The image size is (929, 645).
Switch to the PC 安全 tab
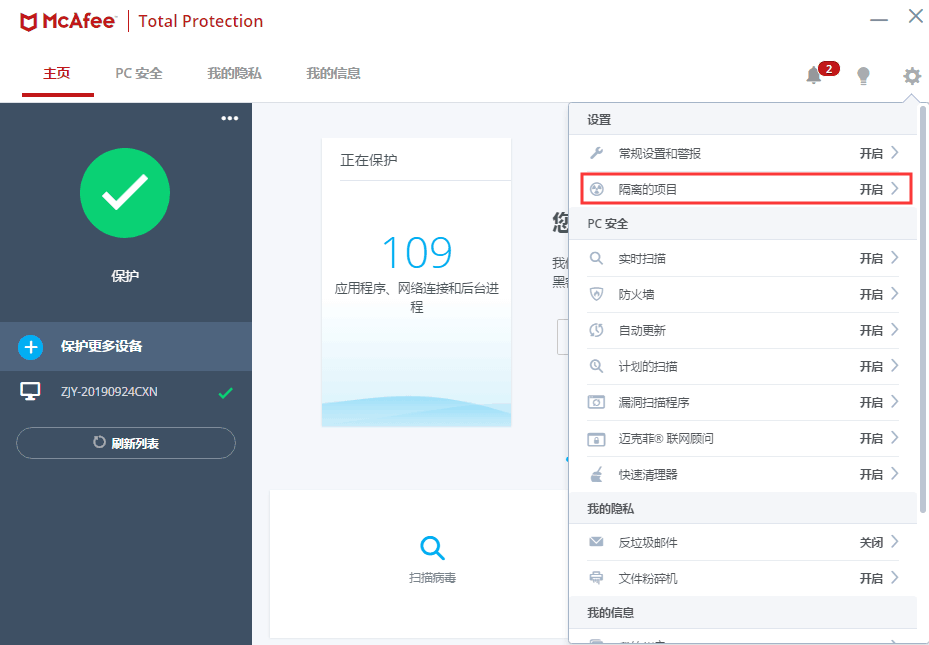tap(139, 73)
